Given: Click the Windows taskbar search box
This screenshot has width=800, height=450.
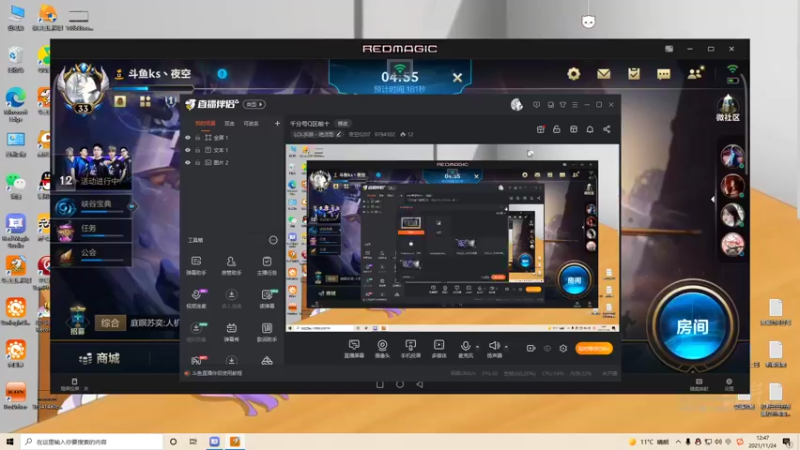Looking at the screenshot, I should click(x=92, y=441).
